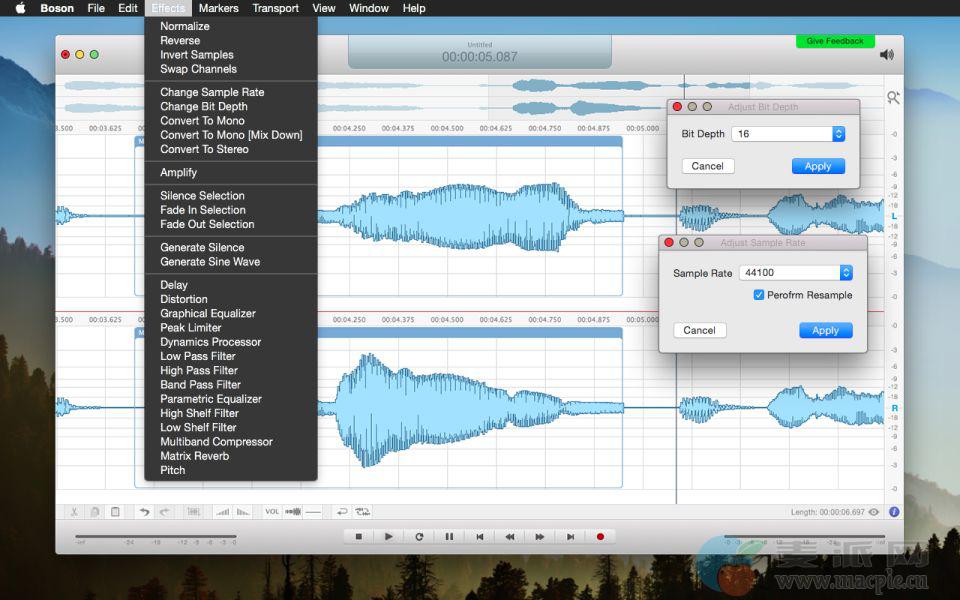Select Graphical Equalizer effect
This screenshot has height=600, width=960.
coord(208,313)
